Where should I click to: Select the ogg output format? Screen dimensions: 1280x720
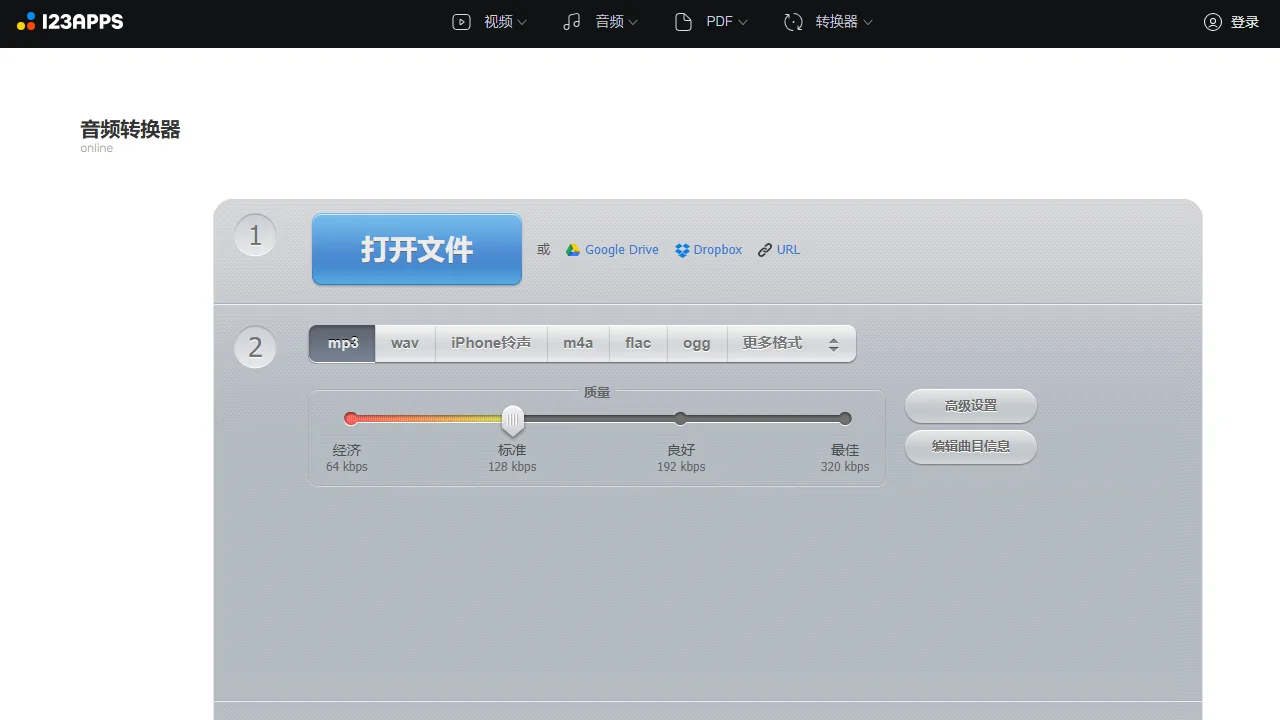point(697,343)
